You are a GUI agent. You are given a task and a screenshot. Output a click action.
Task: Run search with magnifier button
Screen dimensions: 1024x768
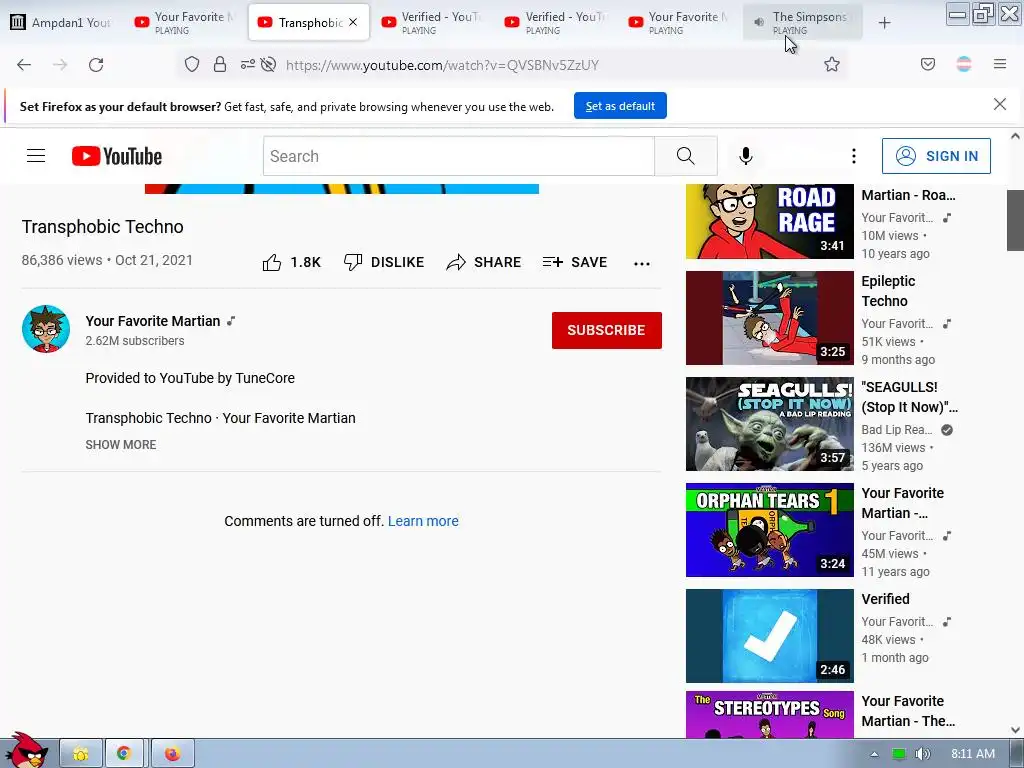pyautogui.click(x=685, y=156)
